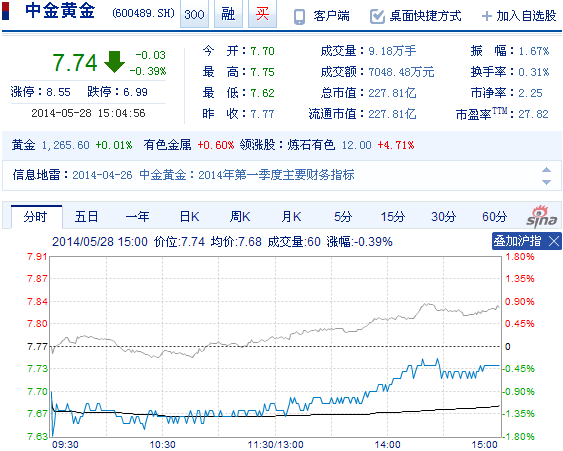The height and width of the screenshot is (451, 563).
Task: Click the 最高 7.75 value
Action: coord(262,72)
